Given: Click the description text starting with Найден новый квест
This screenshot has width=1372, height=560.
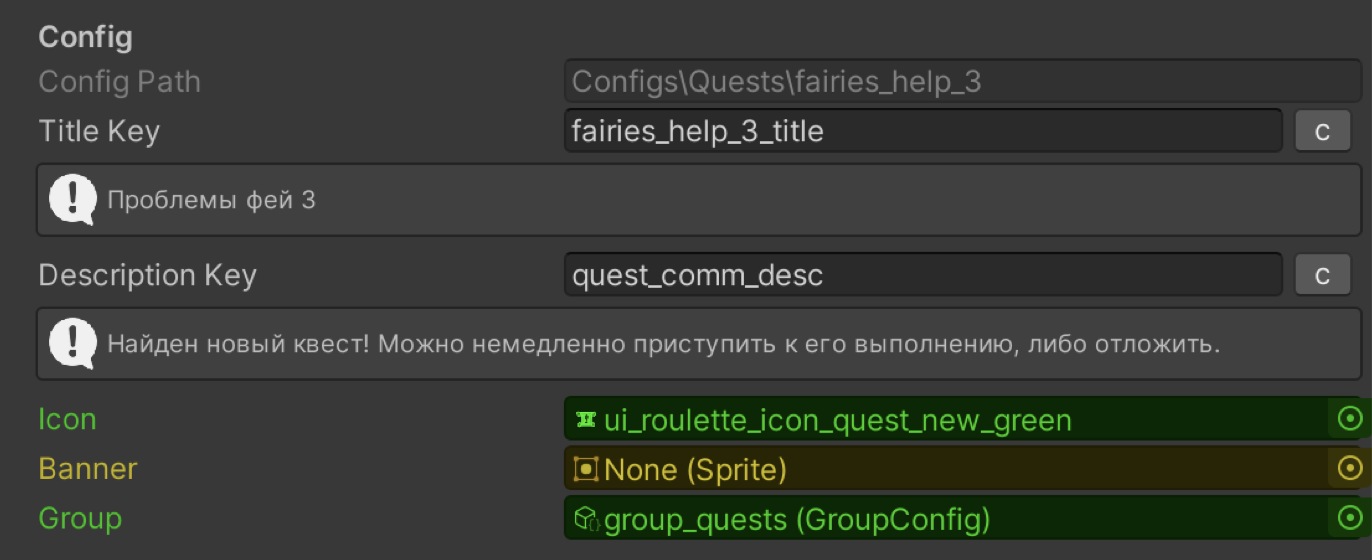Looking at the screenshot, I should (x=664, y=345).
